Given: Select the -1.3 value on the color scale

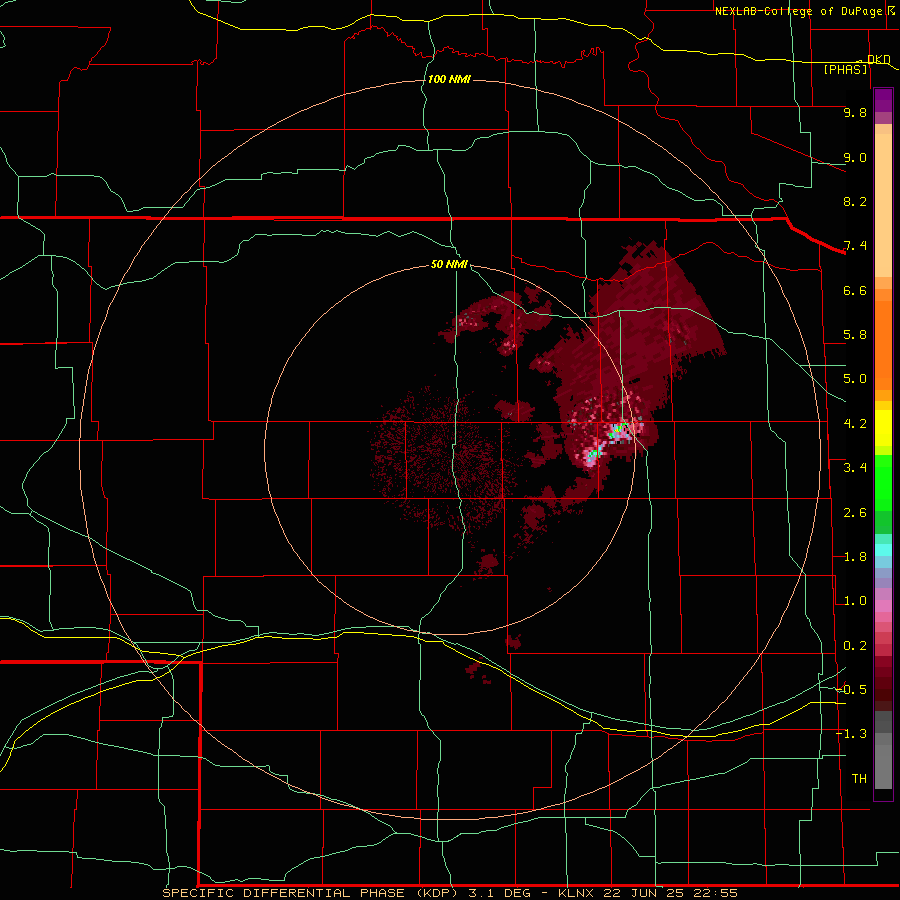Looking at the screenshot, I should coord(851,734).
